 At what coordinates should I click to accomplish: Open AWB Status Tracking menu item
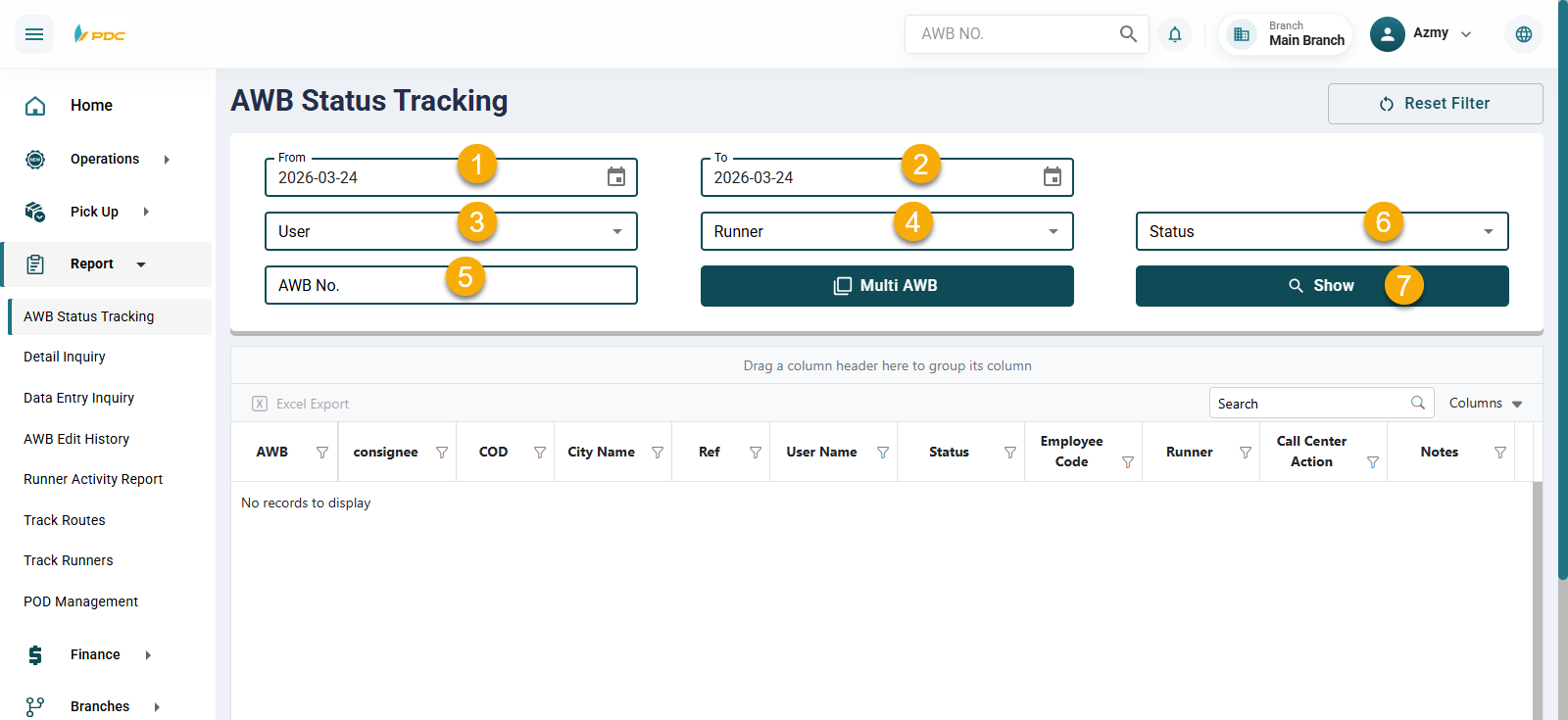pyautogui.click(x=110, y=316)
